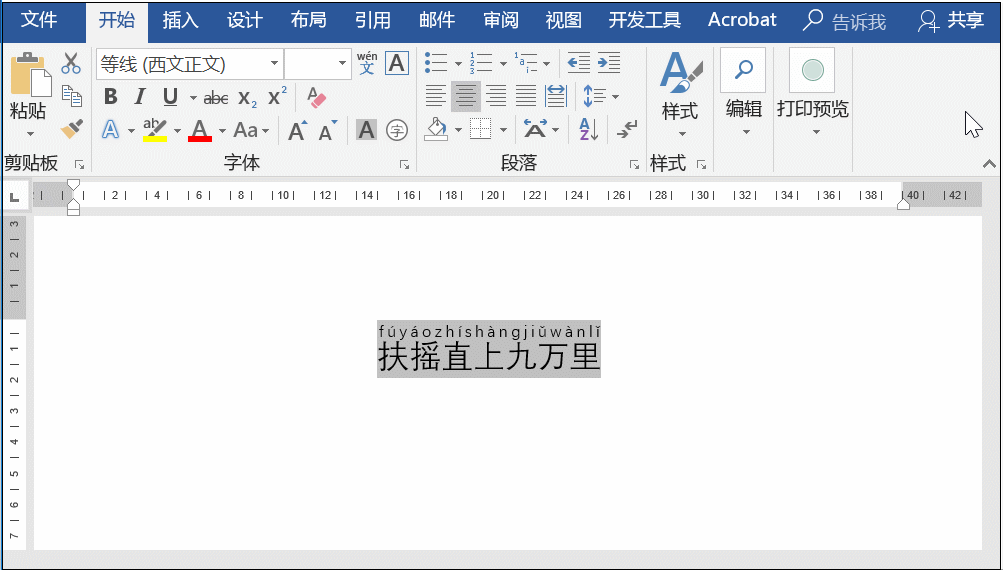Toggle borders on selection
Image resolution: width=1003 pixels, height=570 pixels.
tap(480, 130)
